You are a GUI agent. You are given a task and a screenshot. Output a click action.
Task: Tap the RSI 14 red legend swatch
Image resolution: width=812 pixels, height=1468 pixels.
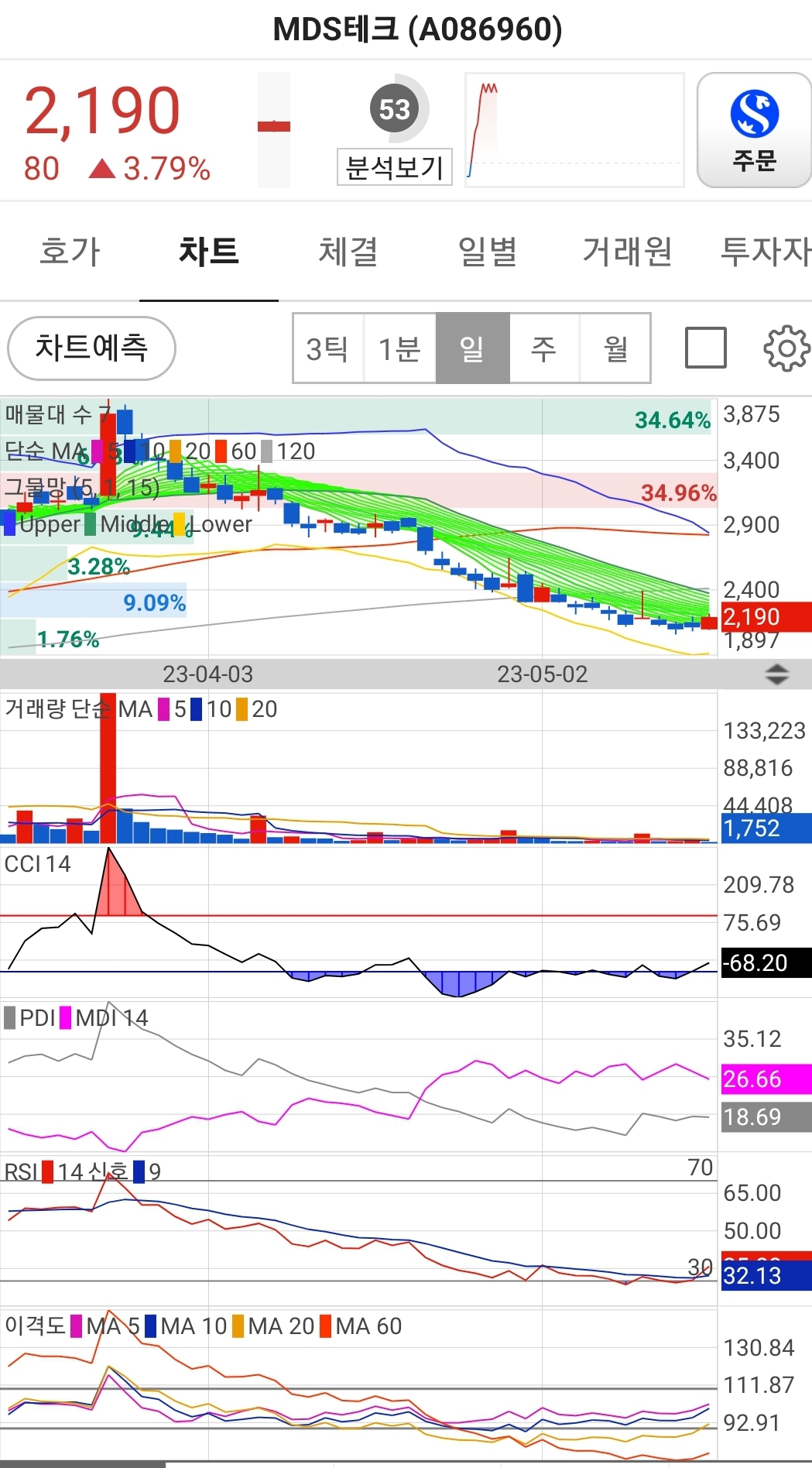coord(48,1171)
